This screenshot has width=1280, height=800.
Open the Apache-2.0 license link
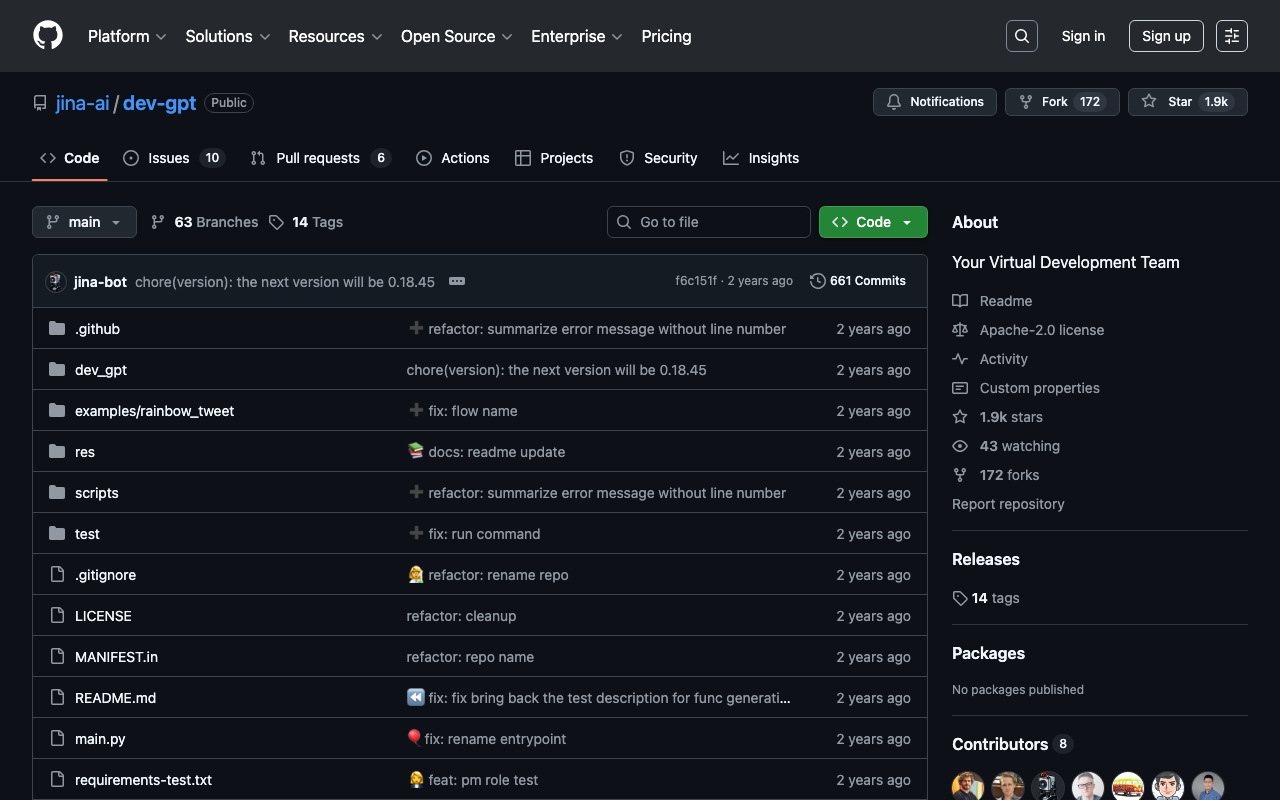pyautogui.click(x=1041, y=330)
